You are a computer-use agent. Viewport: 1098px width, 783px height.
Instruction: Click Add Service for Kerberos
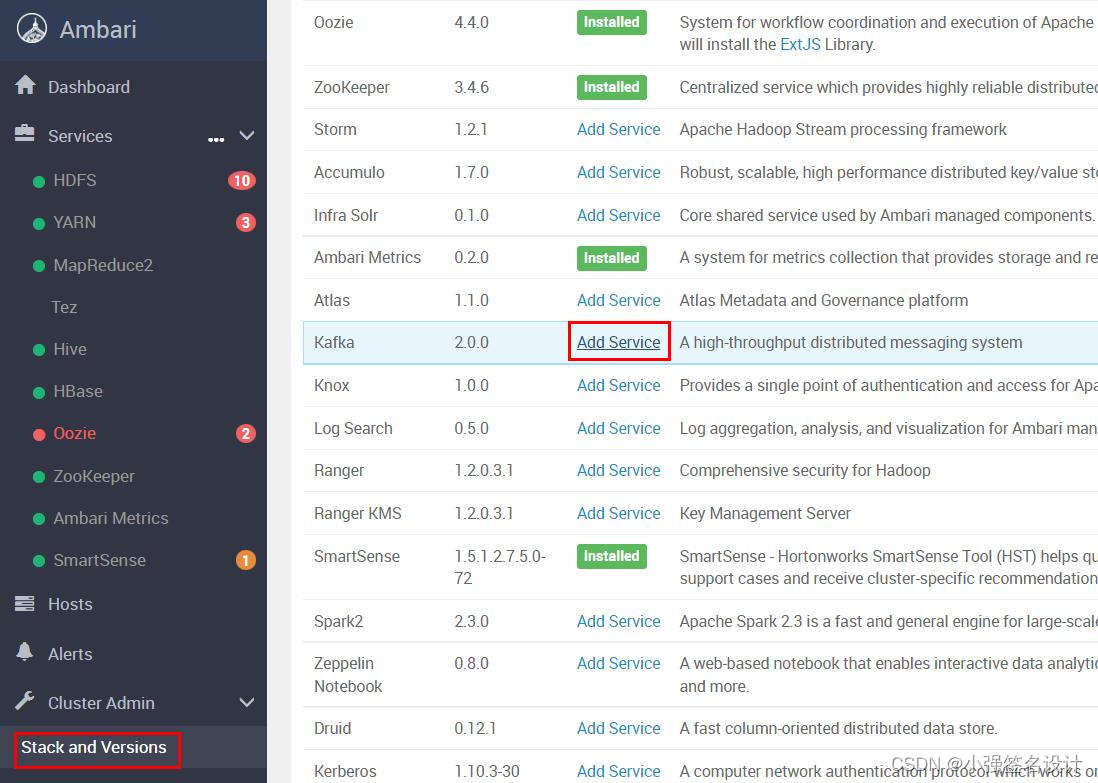click(618, 771)
